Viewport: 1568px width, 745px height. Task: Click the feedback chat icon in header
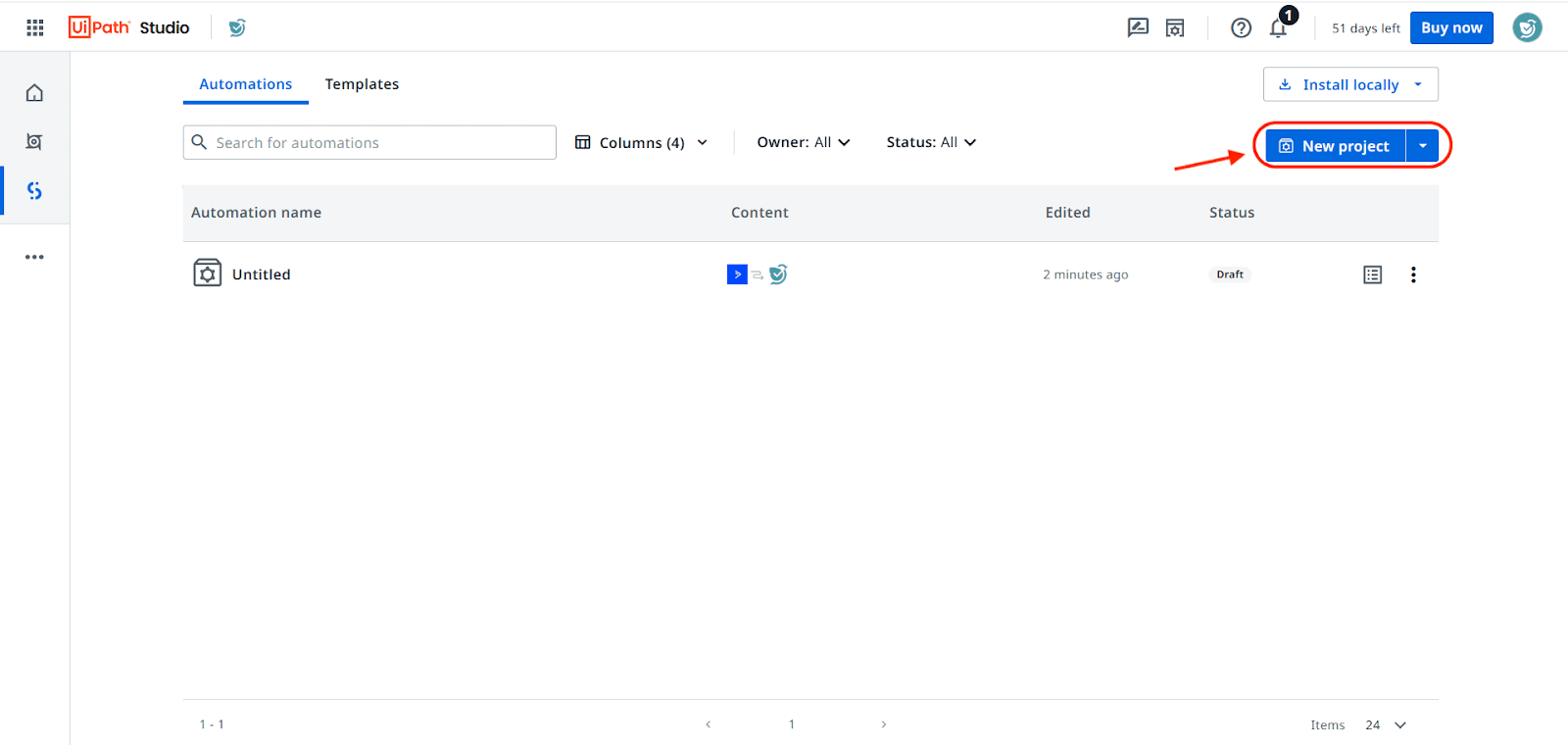click(x=1138, y=27)
